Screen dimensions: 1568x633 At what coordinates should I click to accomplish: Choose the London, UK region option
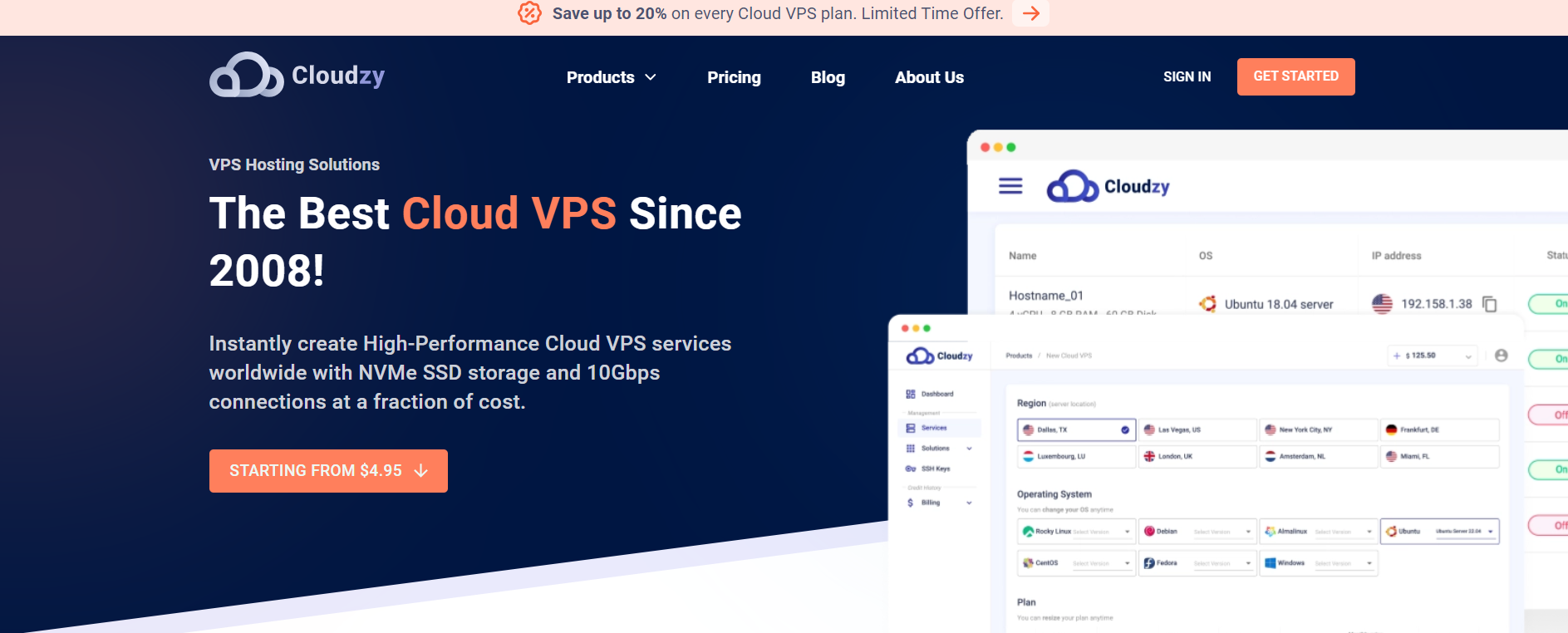click(1197, 456)
